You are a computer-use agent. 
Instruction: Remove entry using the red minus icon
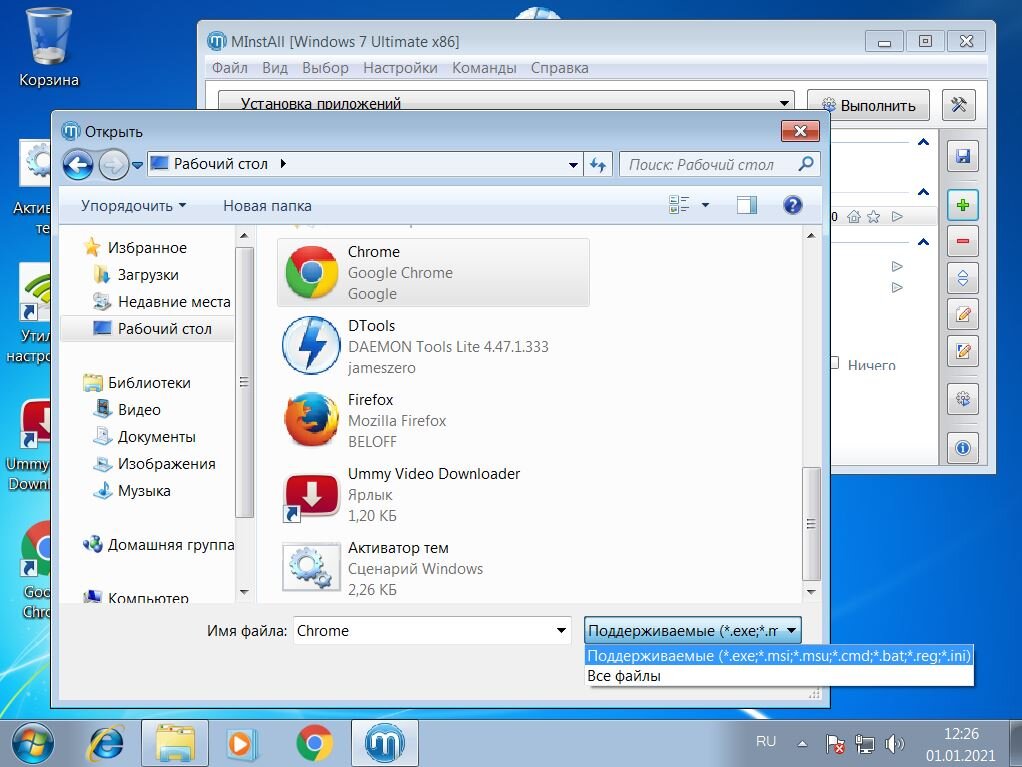pyautogui.click(x=961, y=241)
